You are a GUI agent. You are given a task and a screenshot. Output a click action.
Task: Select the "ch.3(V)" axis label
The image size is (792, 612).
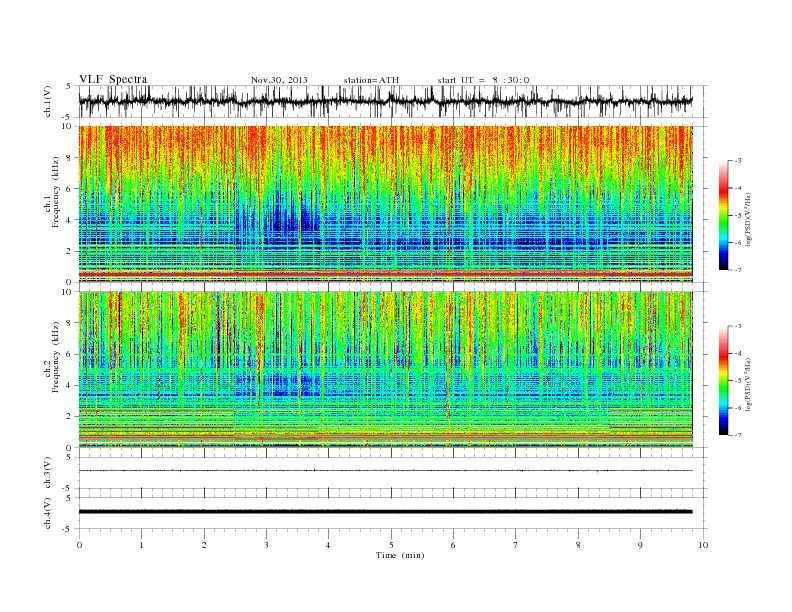(x=48, y=473)
